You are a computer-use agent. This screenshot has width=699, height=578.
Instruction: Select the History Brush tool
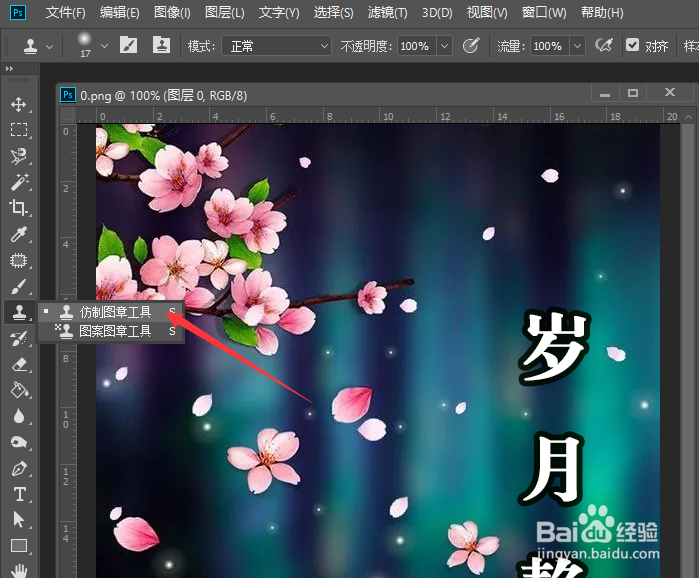[18, 339]
